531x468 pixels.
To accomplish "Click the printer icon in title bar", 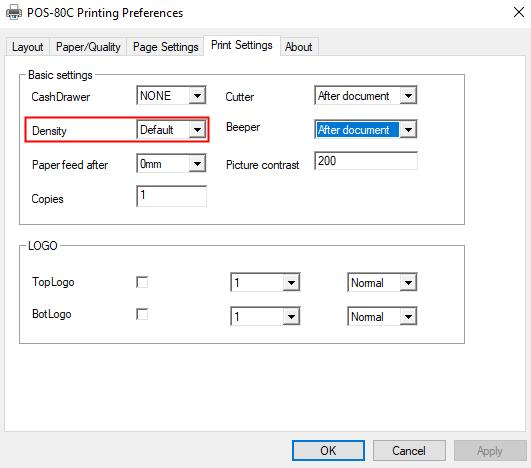I will point(14,13).
